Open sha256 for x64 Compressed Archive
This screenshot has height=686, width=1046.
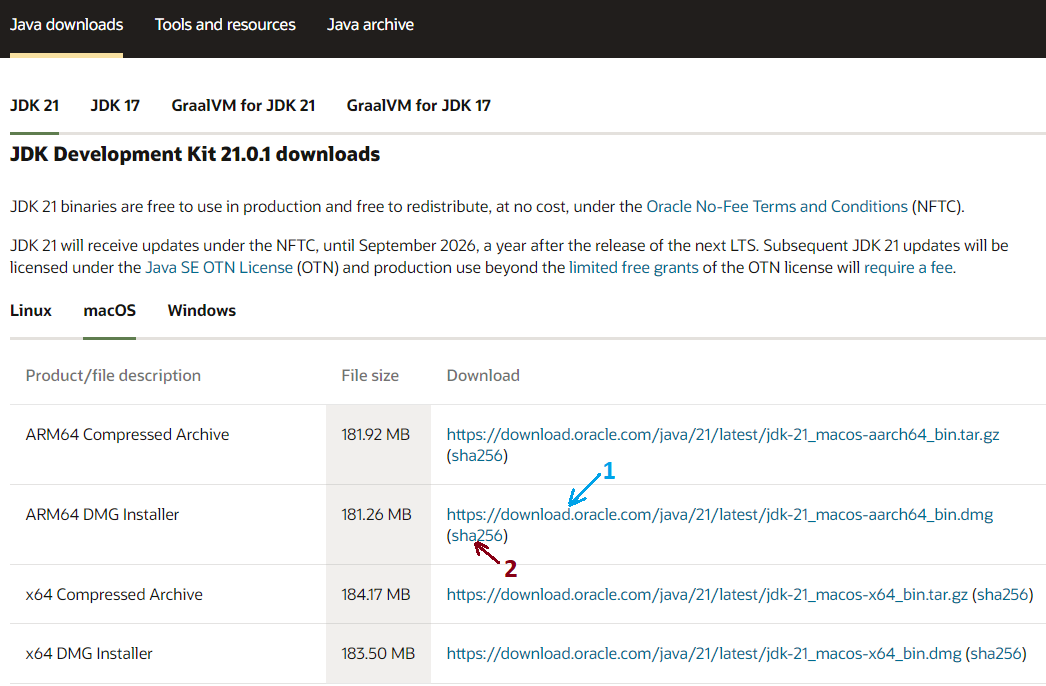pyautogui.click(x=1003, y=595)
